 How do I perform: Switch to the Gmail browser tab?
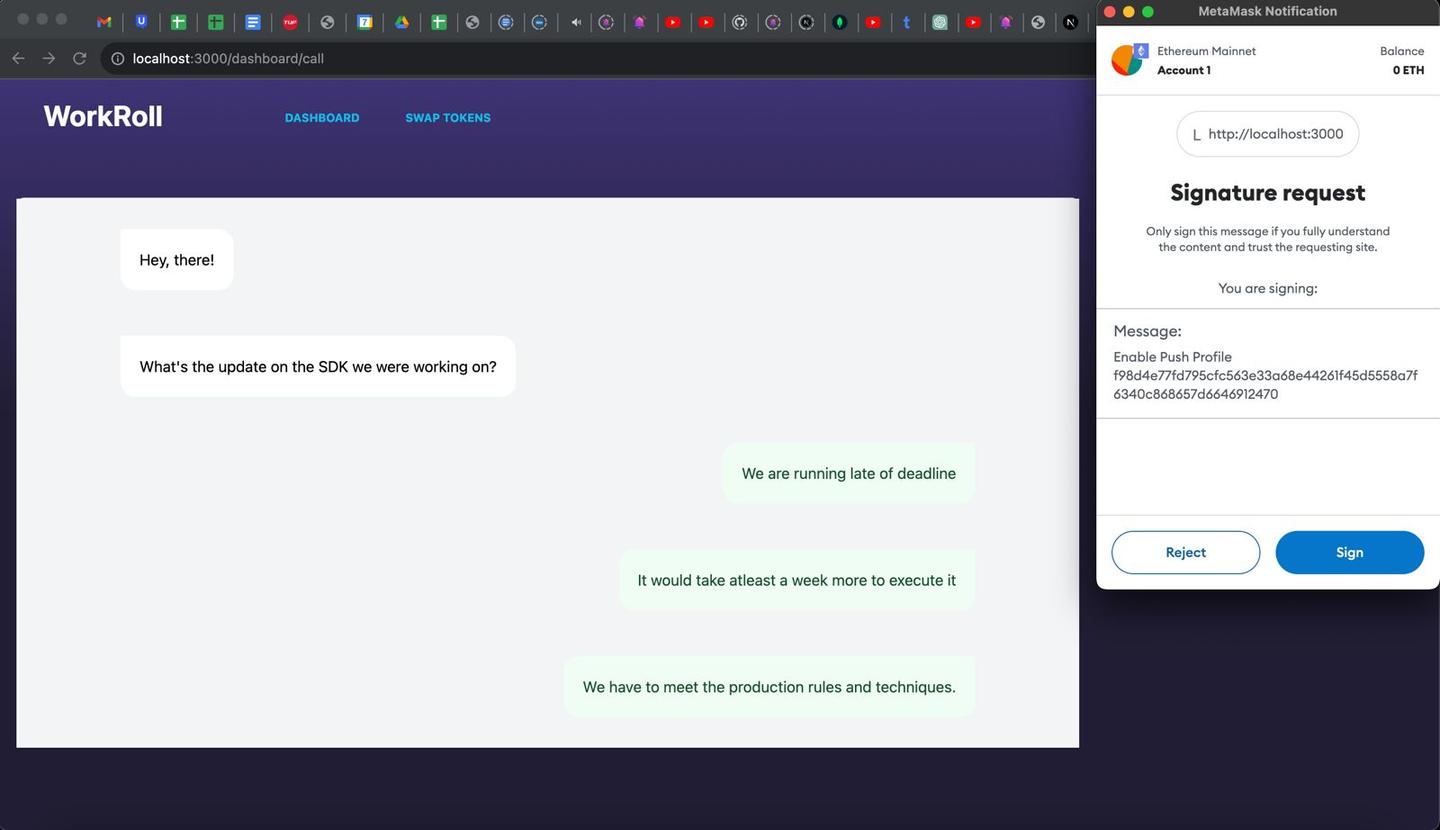click(104, 21)
